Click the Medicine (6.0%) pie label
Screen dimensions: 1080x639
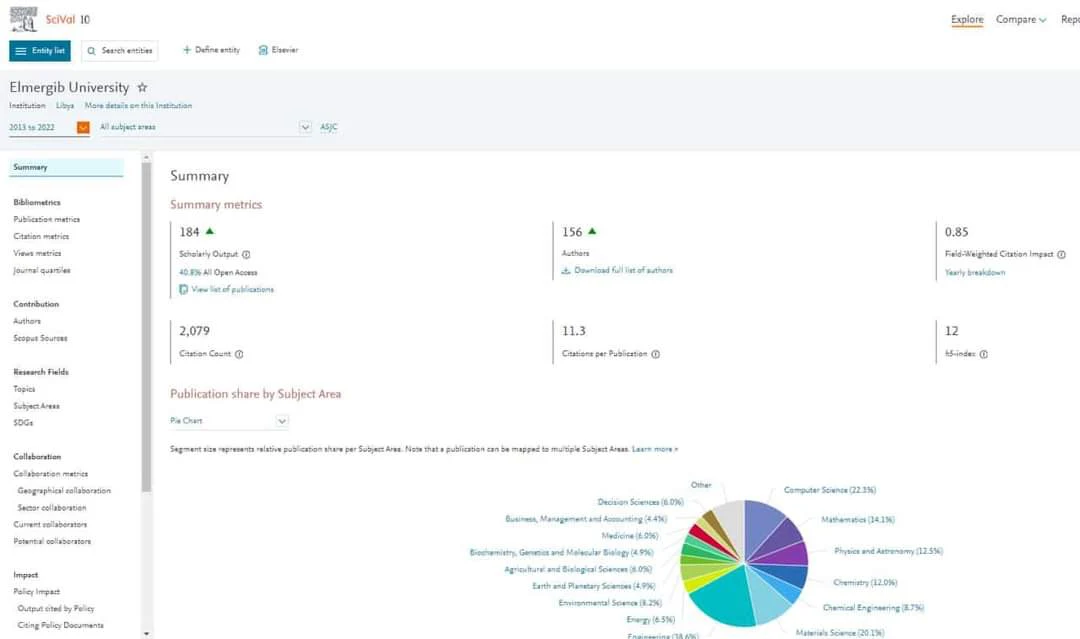click(x=630, y=536)
